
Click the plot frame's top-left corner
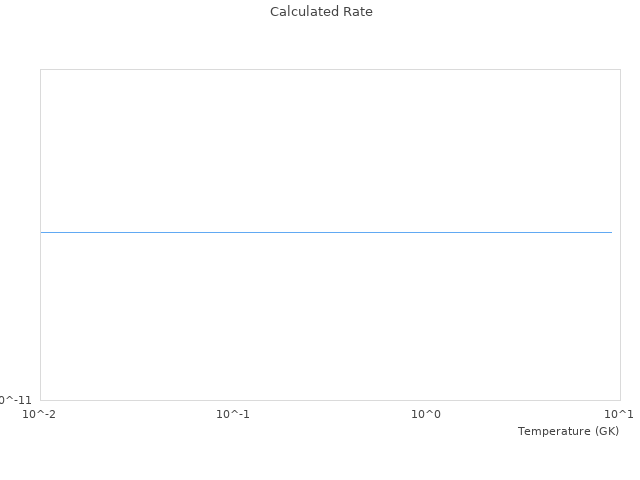pos(40,69)
